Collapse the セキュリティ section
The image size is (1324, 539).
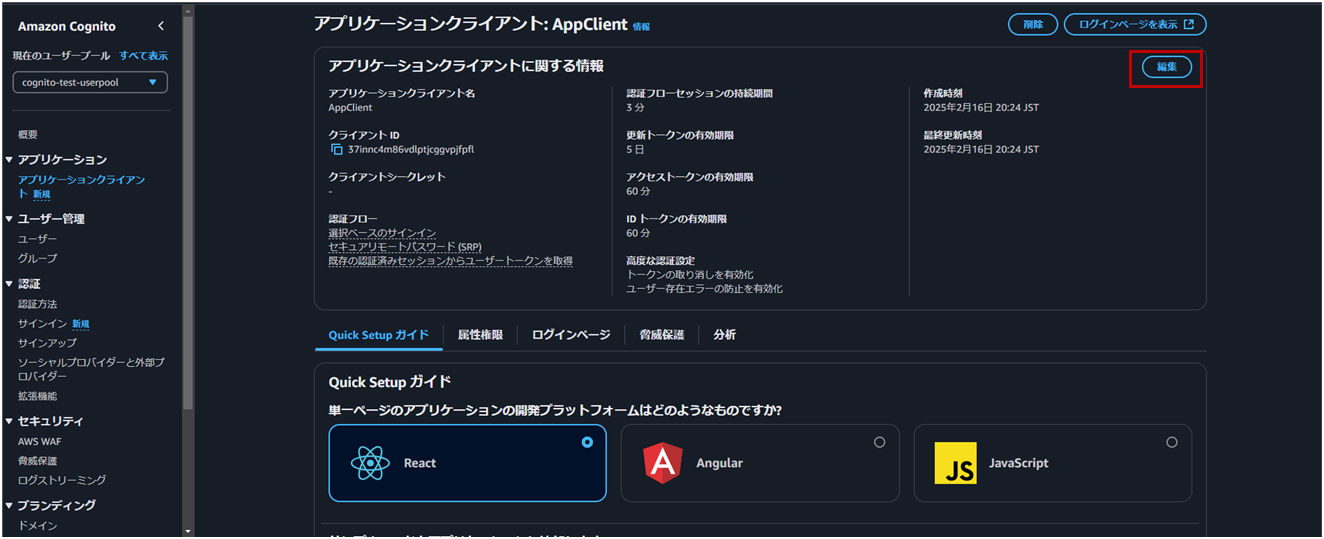tap(9, 421)
